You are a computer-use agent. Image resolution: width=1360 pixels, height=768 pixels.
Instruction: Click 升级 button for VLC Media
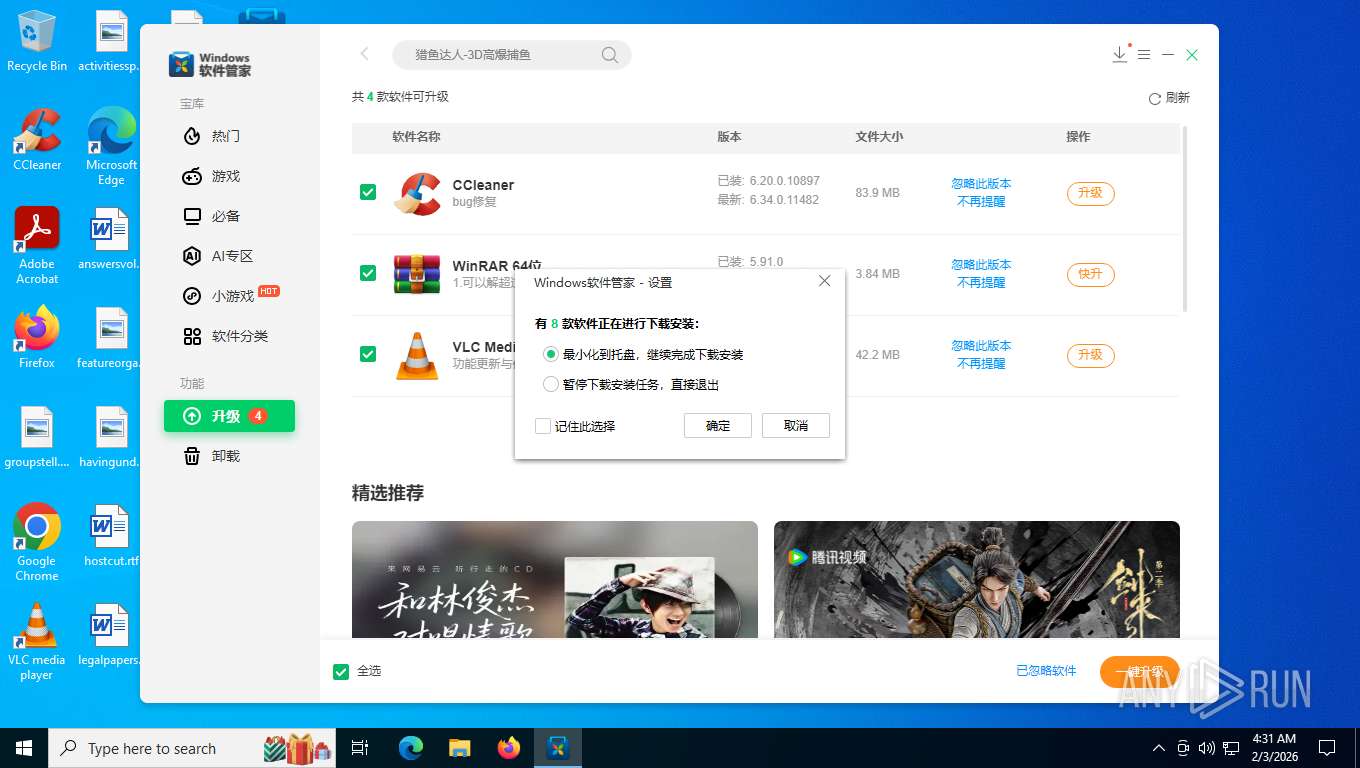1090,355
